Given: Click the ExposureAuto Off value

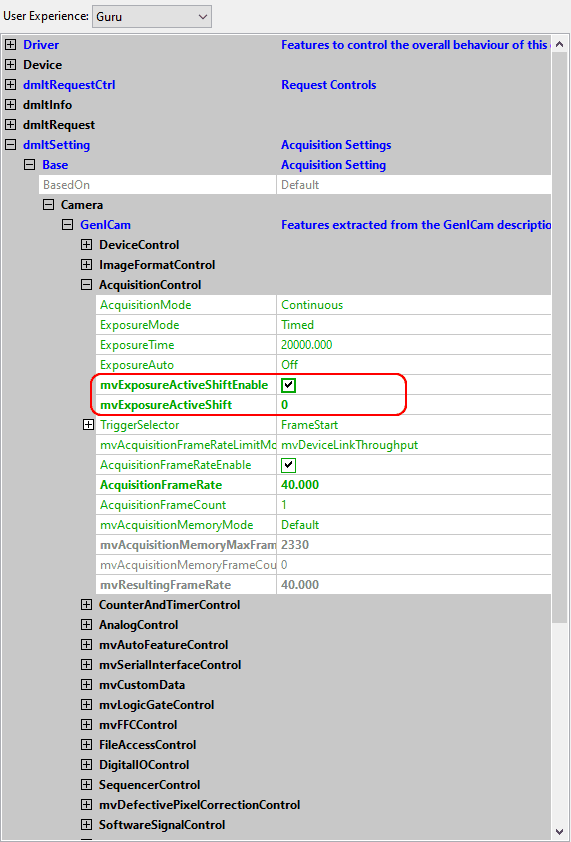Looking at the screenshot, I should click(414, 365).
